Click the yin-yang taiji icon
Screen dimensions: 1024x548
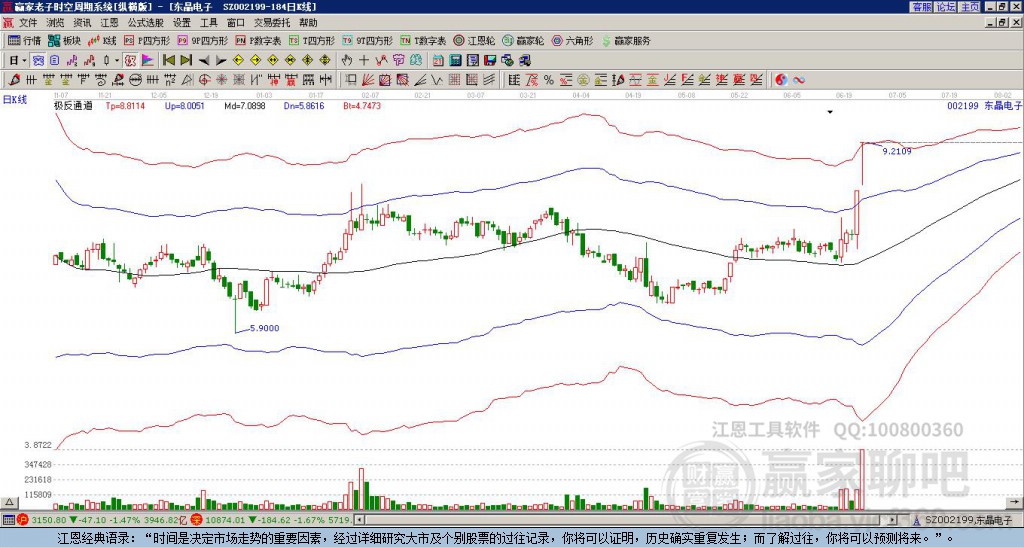pyautogui.click(x=781, y=80)
